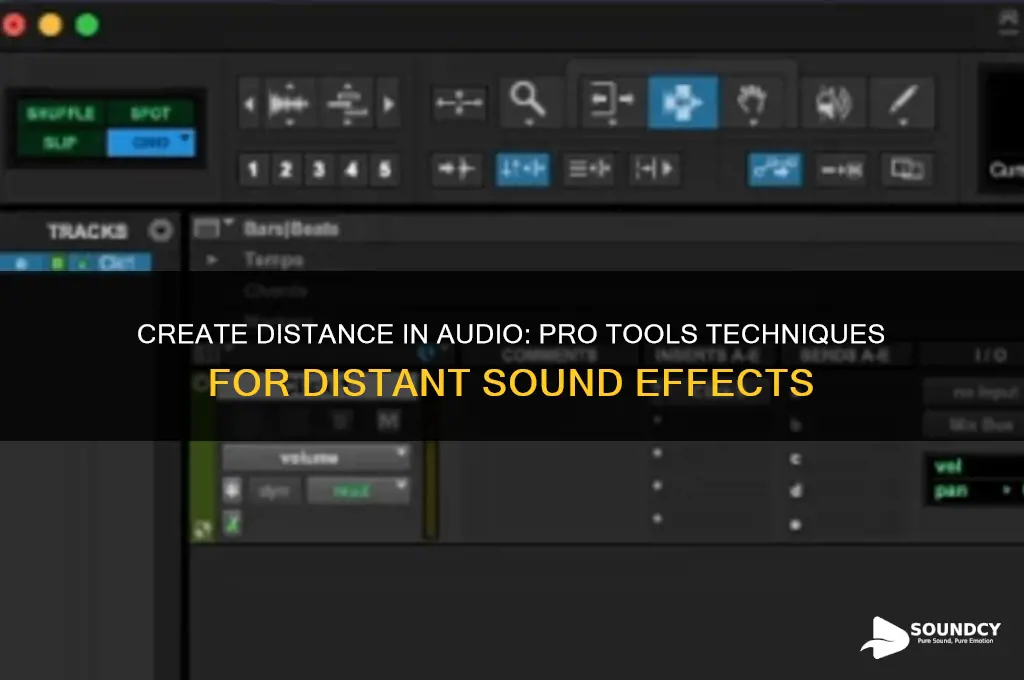Click the Zoom Toggle icon
The width and height of the screenshot is (1024, 680).
(460, 103)
